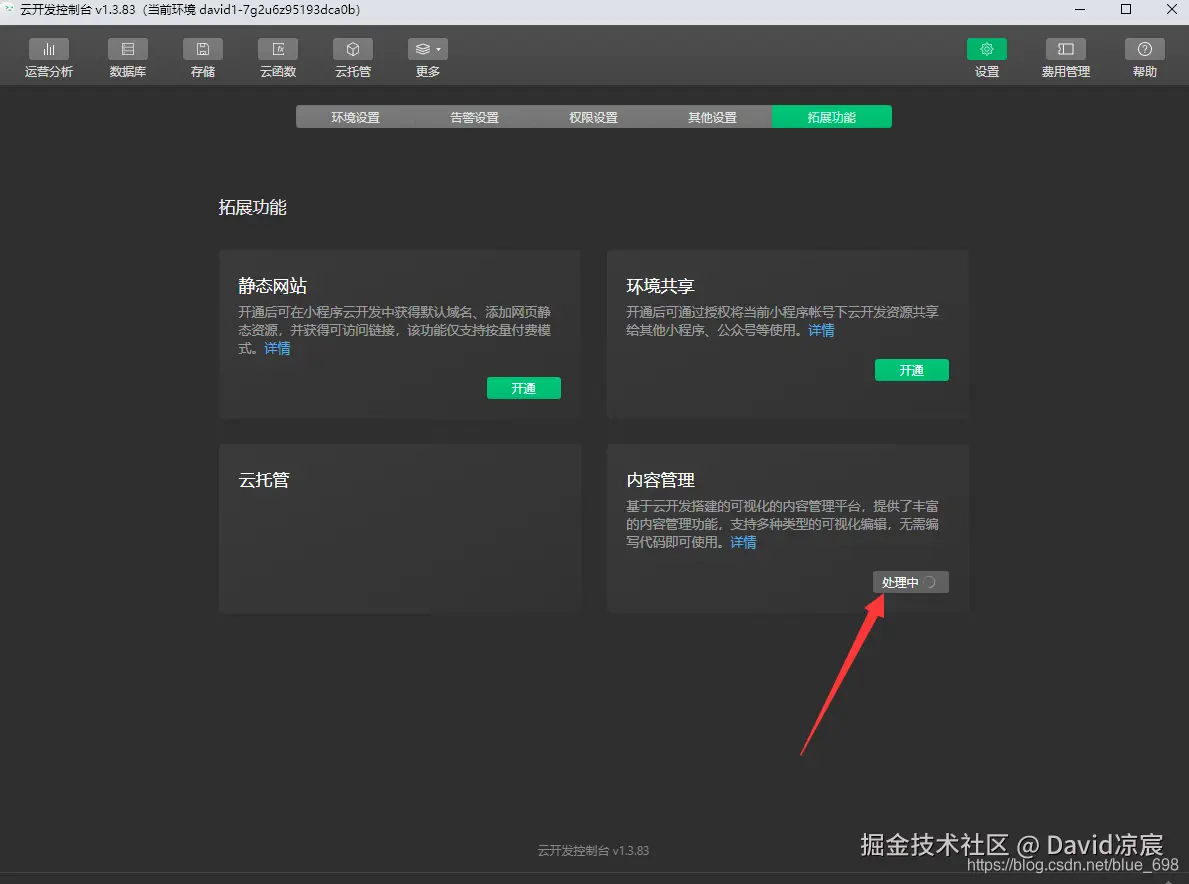Open the 其他设置 tab
Image resolution: width=1189 pixels, height=884 pixels.
coord(713,116)
